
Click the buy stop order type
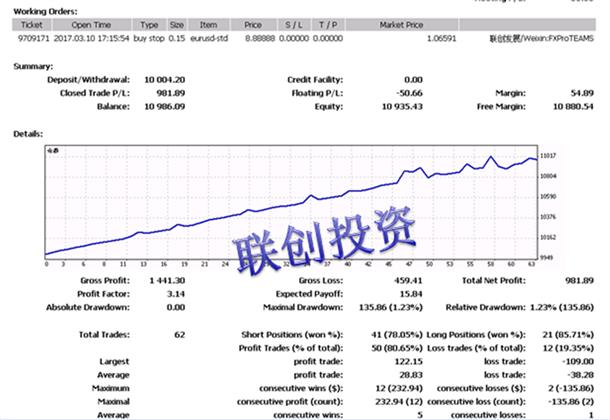tap(149, 38)
